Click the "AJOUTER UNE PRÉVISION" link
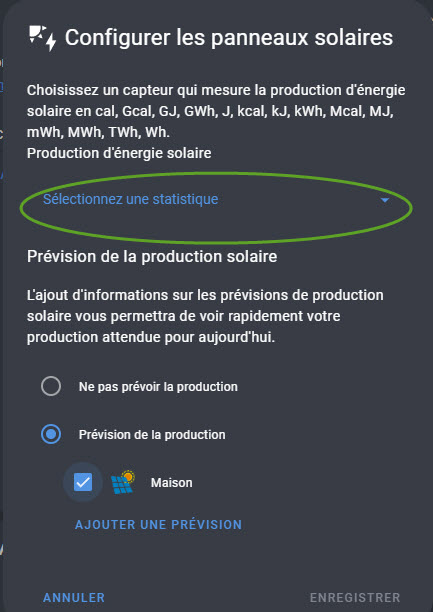 [159, 525]
